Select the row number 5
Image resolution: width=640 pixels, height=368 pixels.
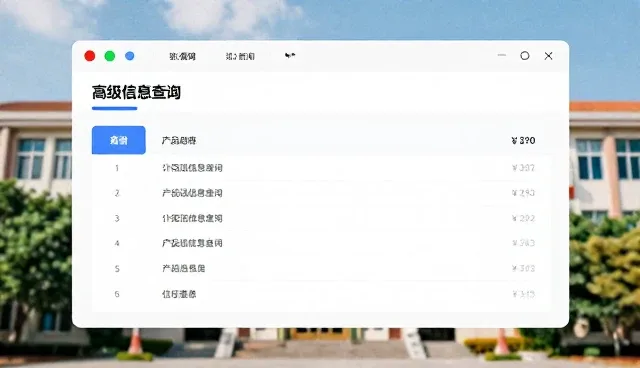point(117,269)
